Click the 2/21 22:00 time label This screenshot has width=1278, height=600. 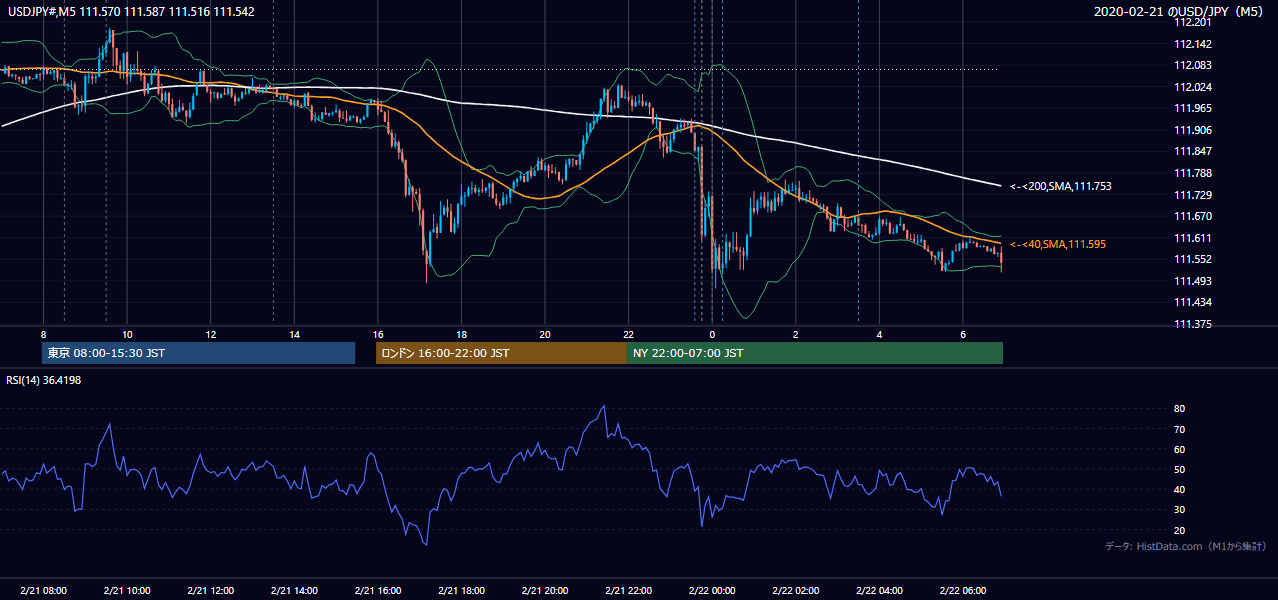click(x=628, y=591)
